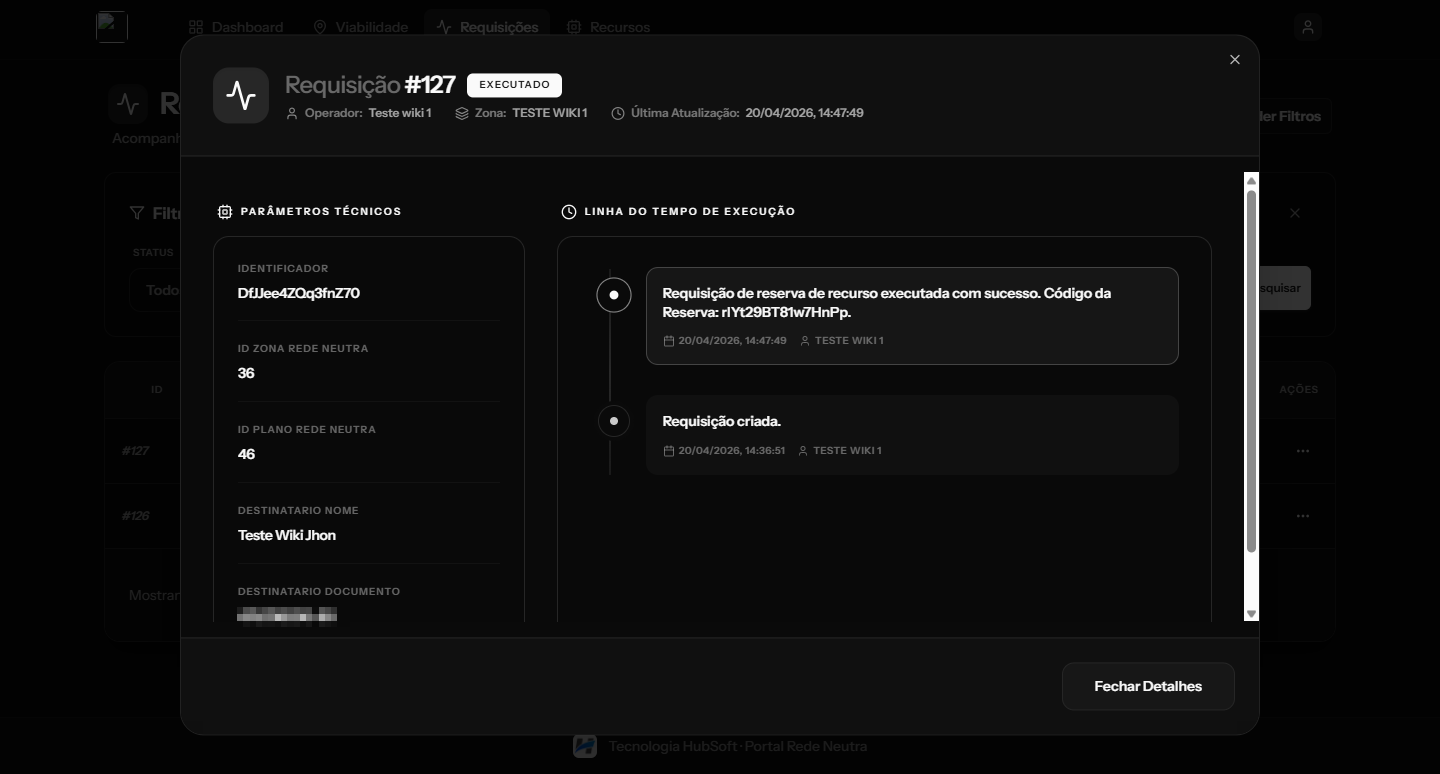Click calendar icon beside 20/04/2026, 14:47:49 in timeline
Viewport: 1440px width, 774px height.
669,341
